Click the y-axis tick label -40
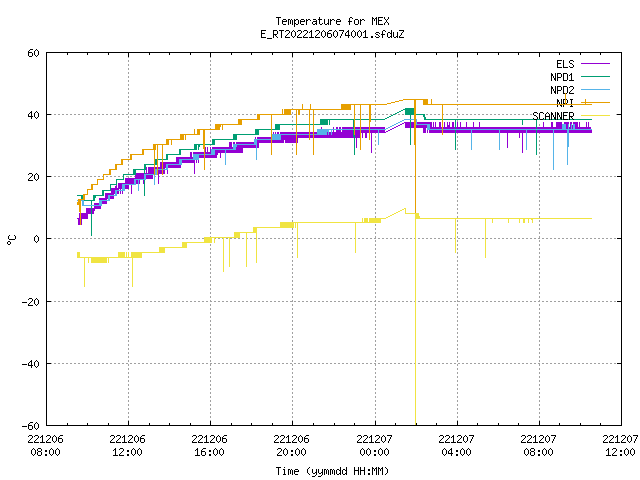 31,364
